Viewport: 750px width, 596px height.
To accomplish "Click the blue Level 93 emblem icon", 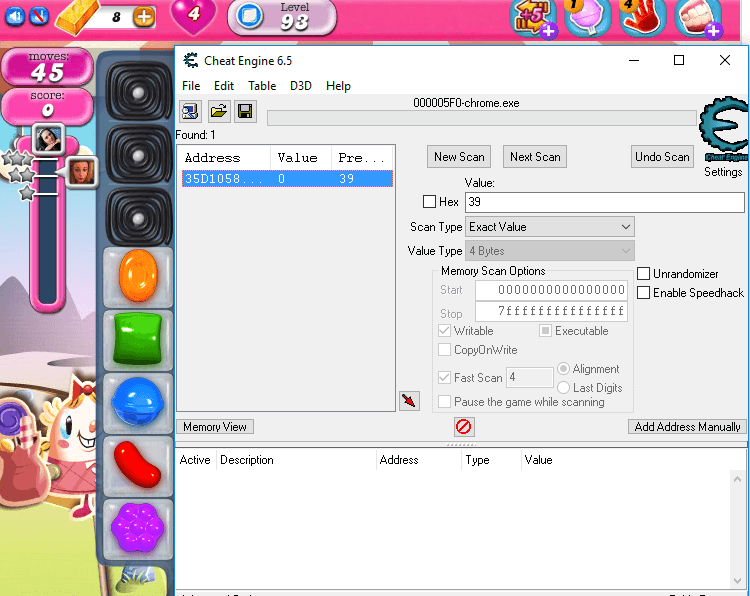I will [249, 16].
